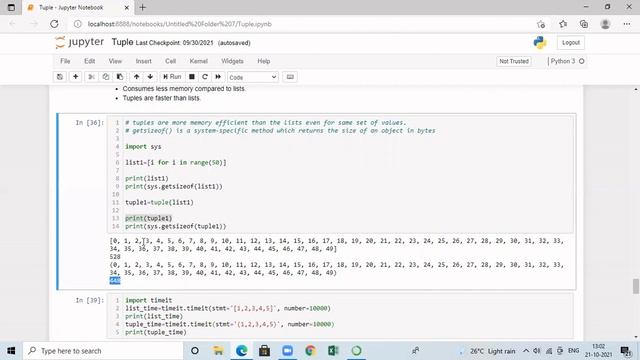Click inside the In [36] code cell

(340, 174)
